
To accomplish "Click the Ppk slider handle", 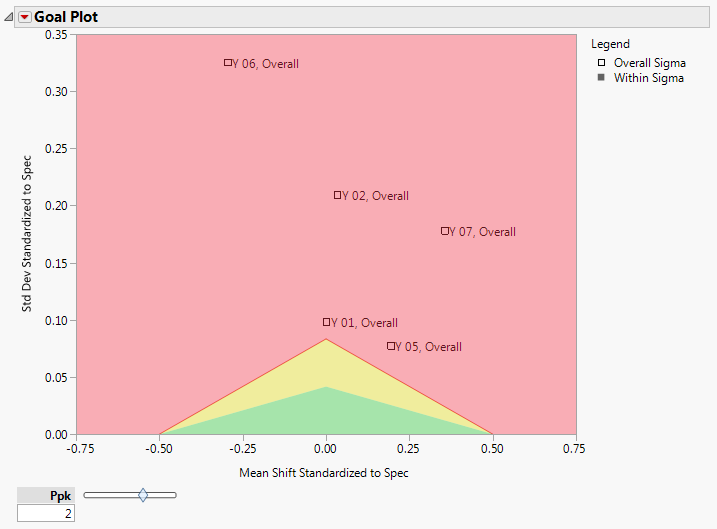I will click(x=143, y=494).
